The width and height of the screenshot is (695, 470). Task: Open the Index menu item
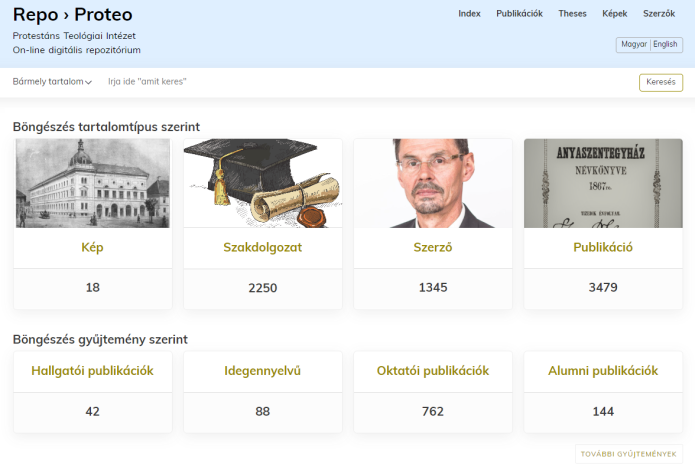pyautogui.click(x=469, y=14)
